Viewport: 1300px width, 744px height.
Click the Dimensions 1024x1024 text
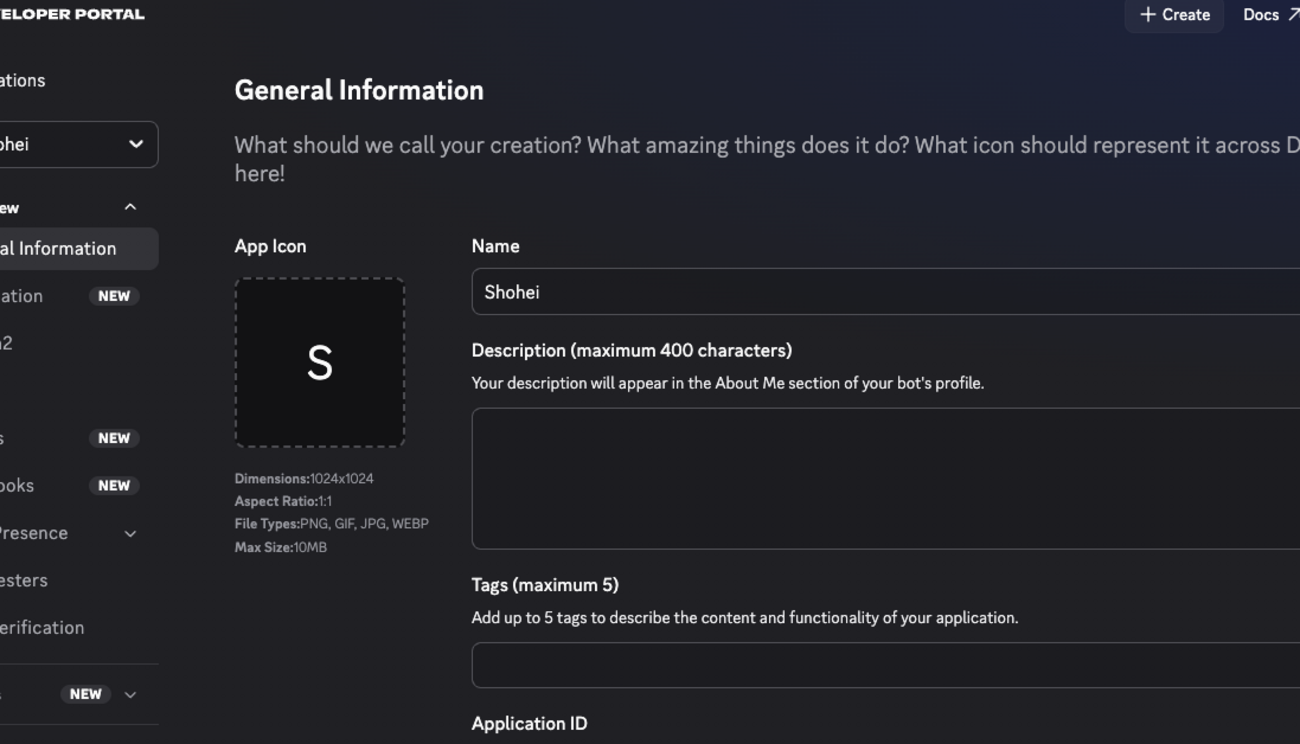point(304,479)
